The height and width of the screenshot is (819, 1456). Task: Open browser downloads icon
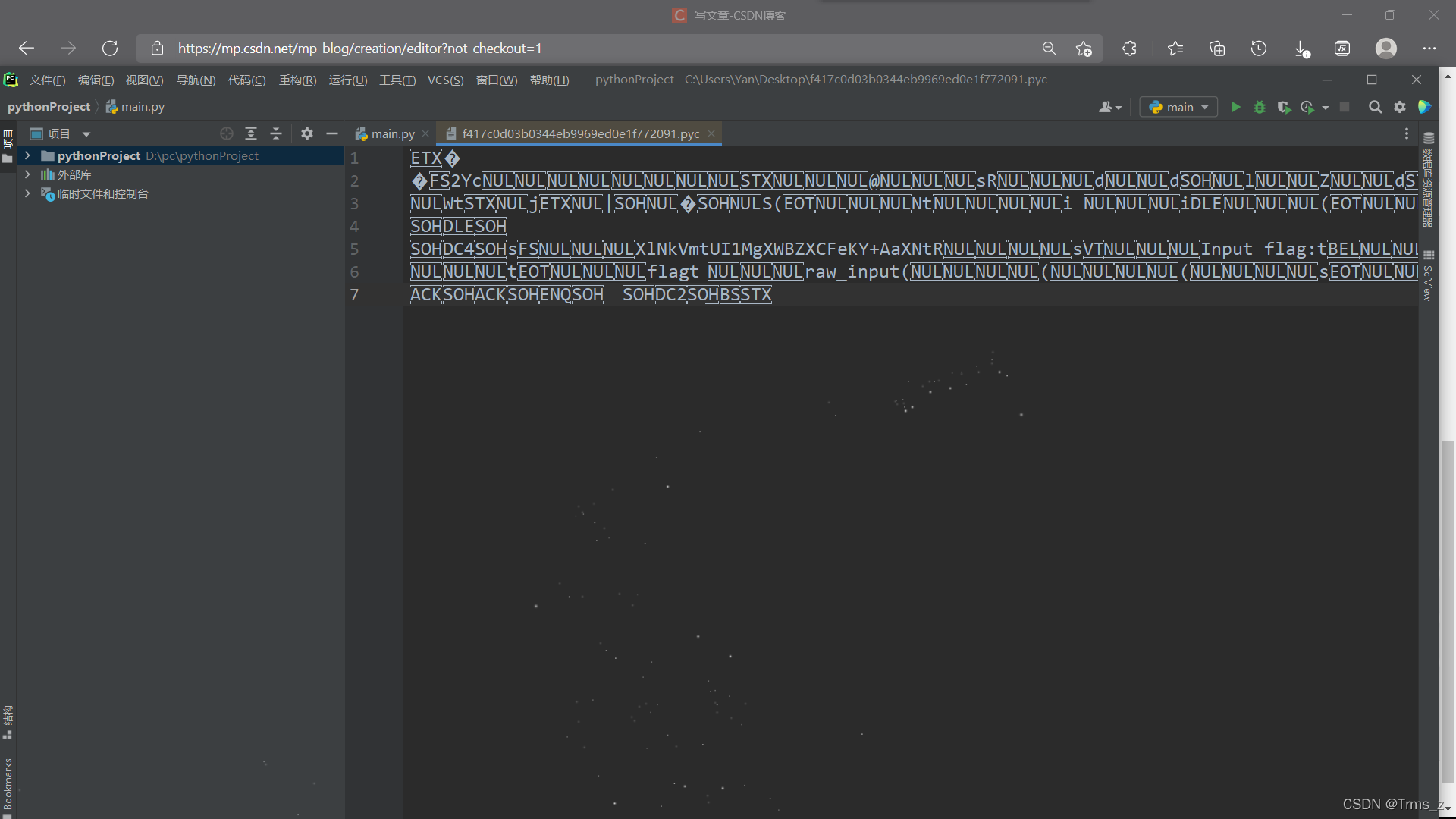click(x=1301, y=49)
